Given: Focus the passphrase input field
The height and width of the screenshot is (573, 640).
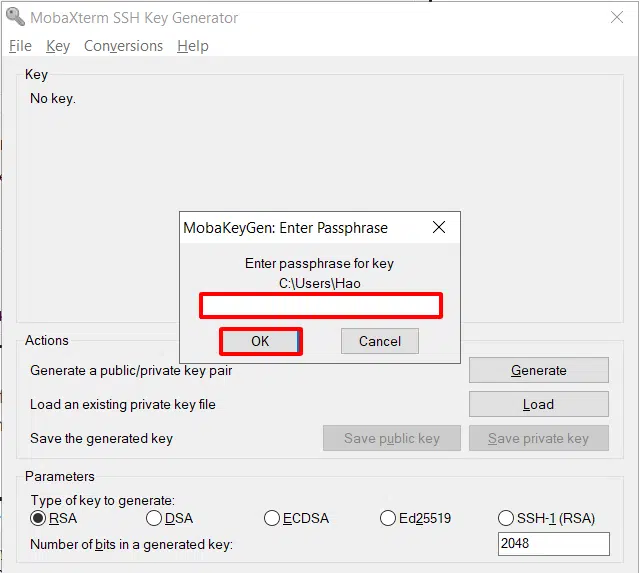Looking at the screenshot, I should pyautogui.click(x=321, y=305).
